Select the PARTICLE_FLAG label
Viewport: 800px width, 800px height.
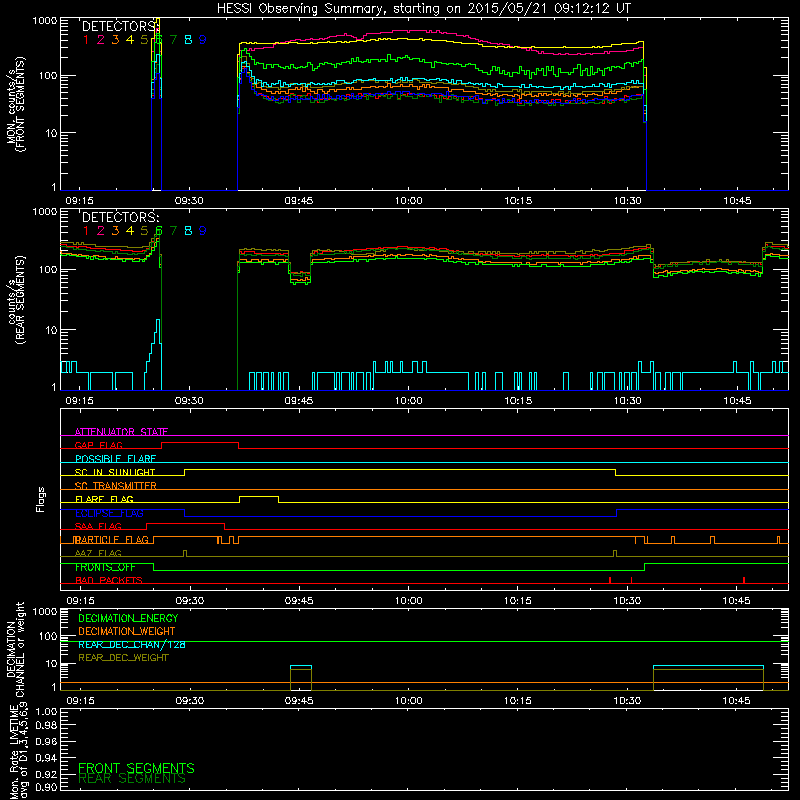coord(111,540)
